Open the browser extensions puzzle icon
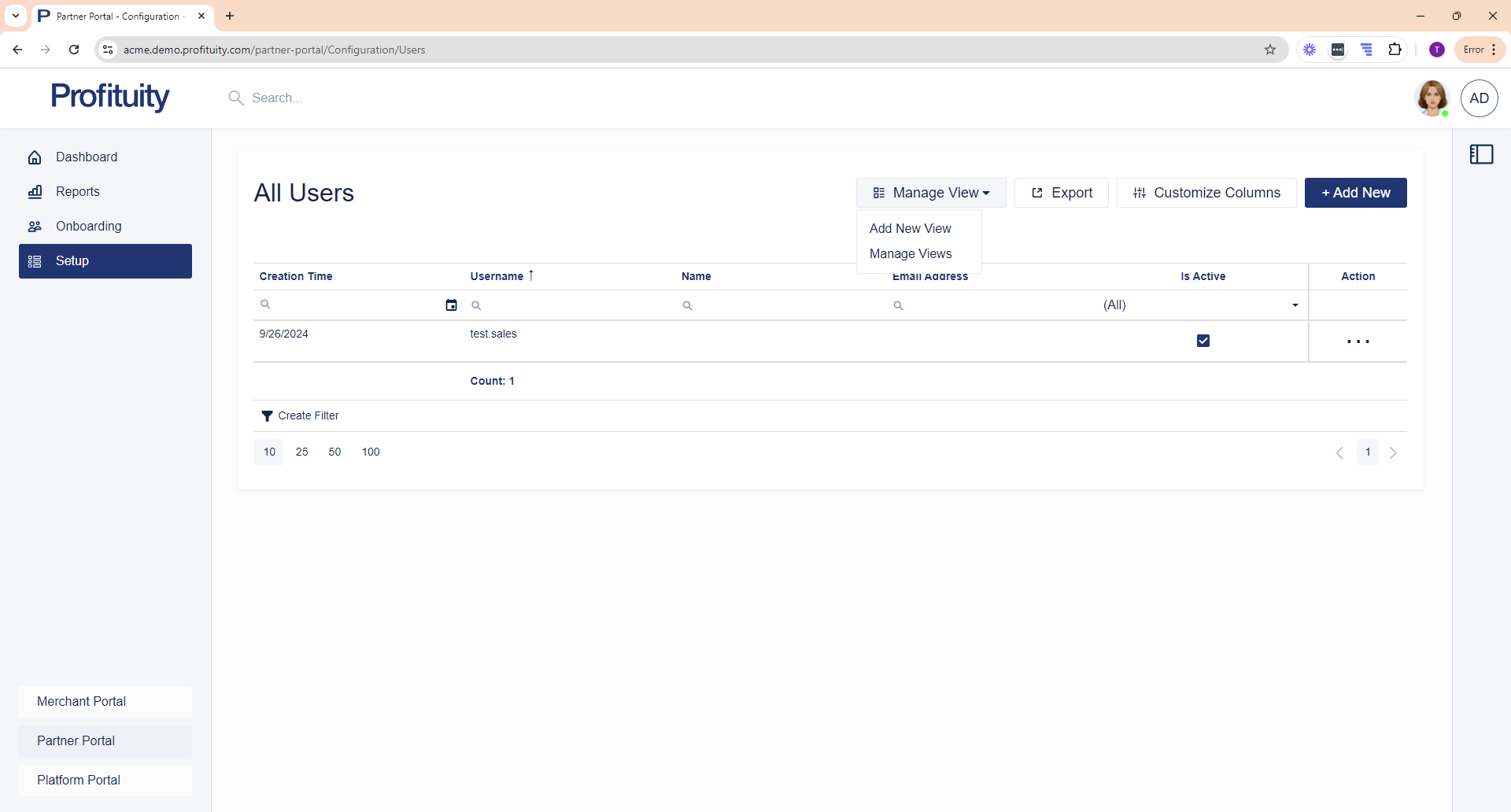The image size is (1511, 812). pos(1395,50)
